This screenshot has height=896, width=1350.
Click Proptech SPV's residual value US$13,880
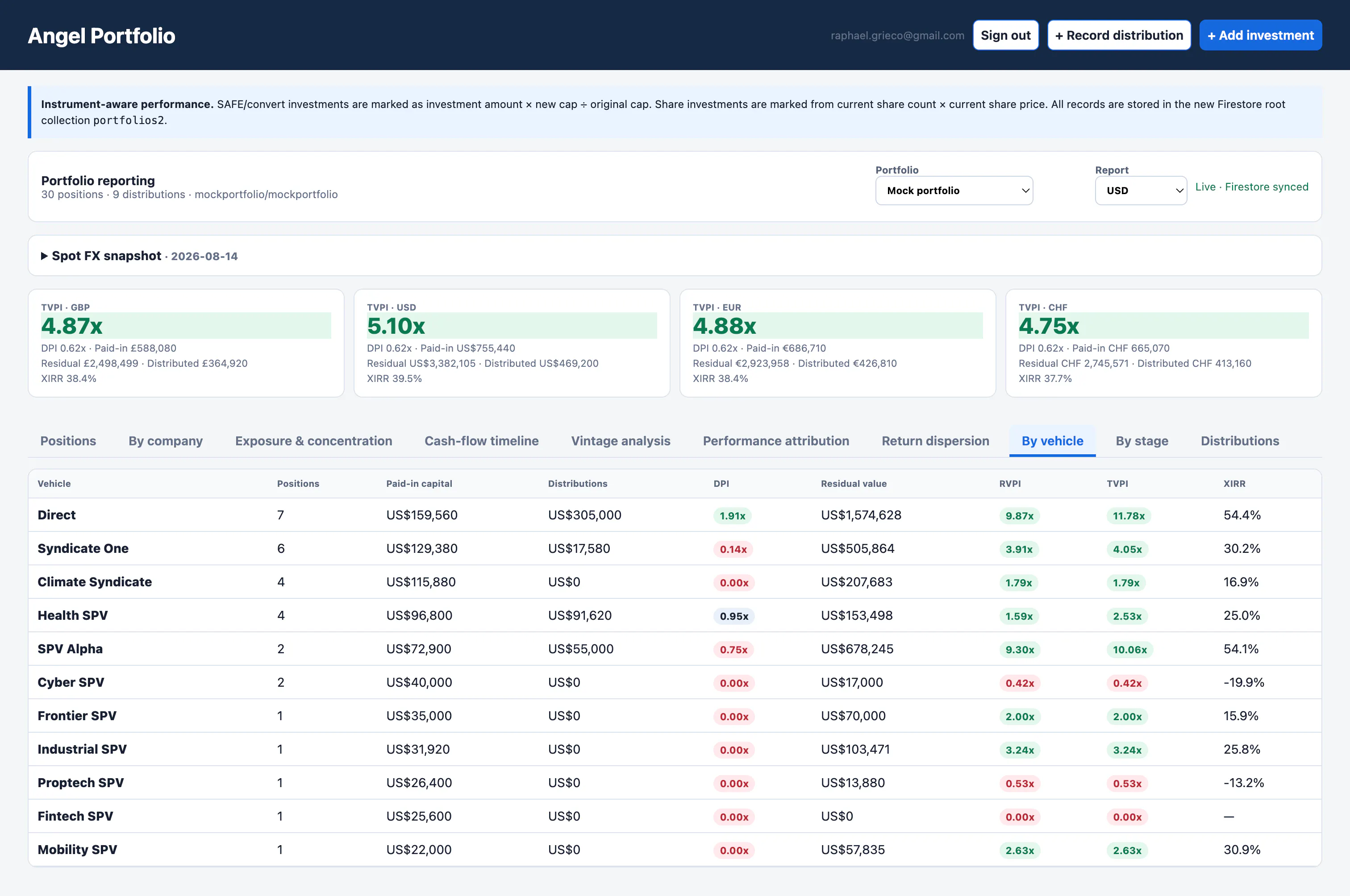point(853,782)
